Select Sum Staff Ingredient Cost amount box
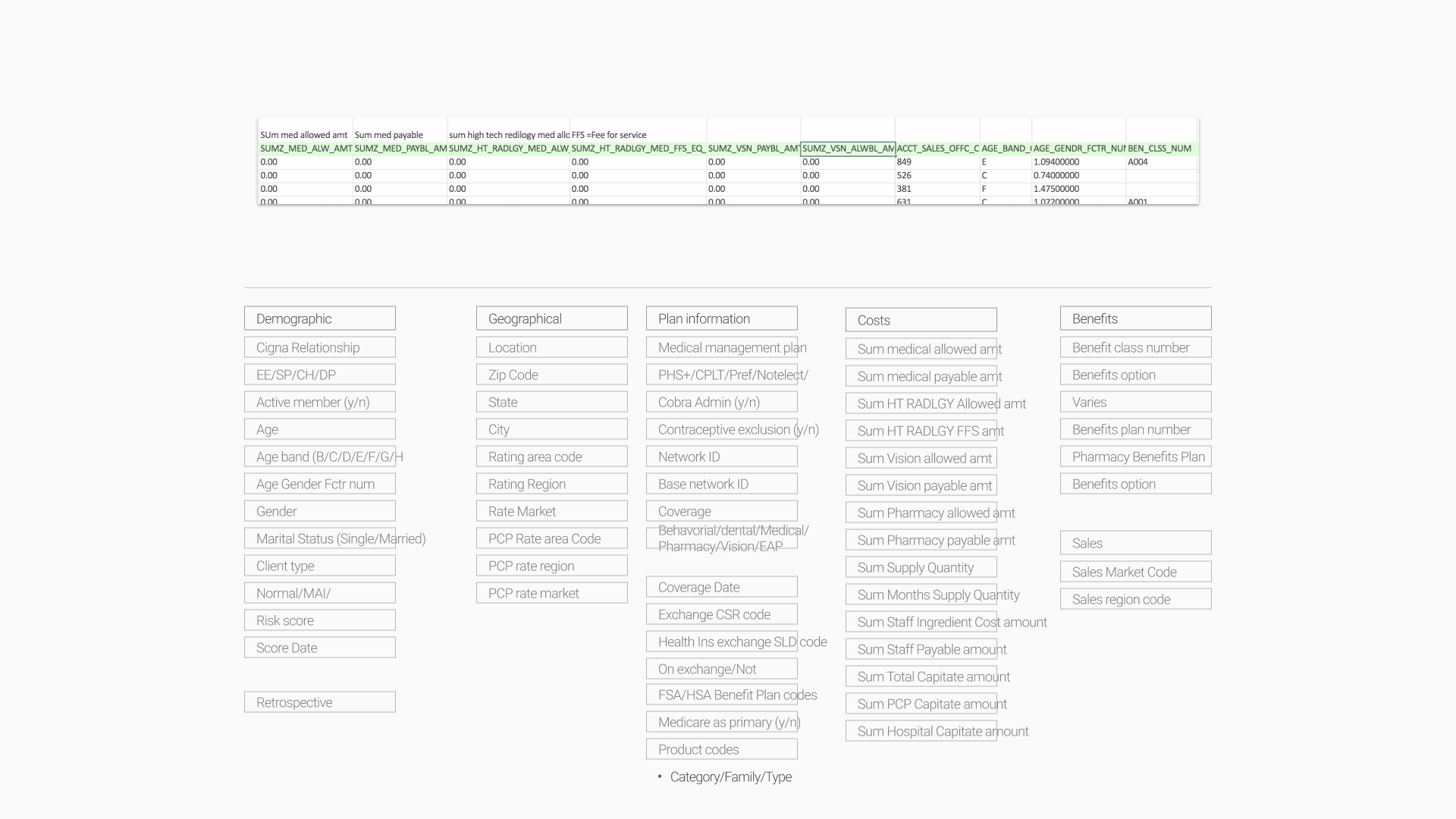This screenshot has height=819, width=1456. point(921,622)
